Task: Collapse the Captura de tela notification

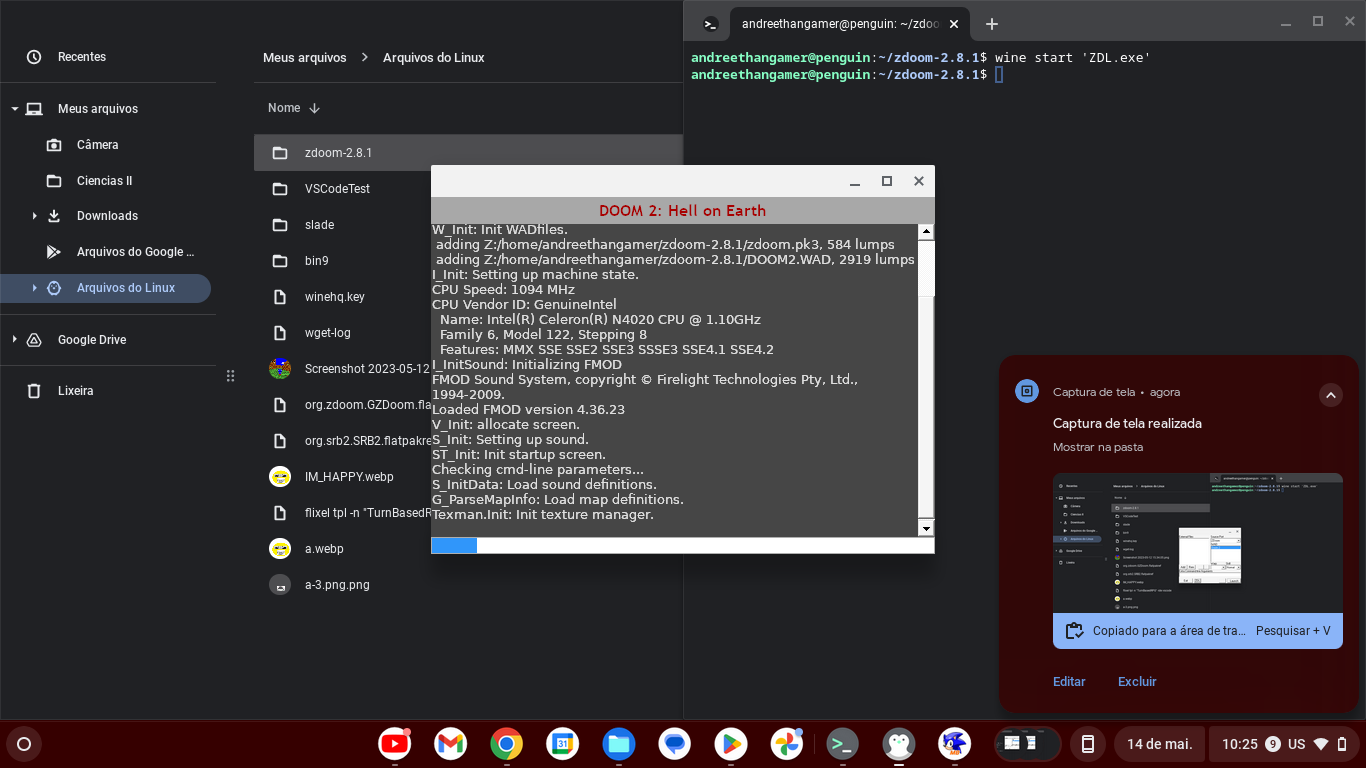Action: click(1330, 395)
